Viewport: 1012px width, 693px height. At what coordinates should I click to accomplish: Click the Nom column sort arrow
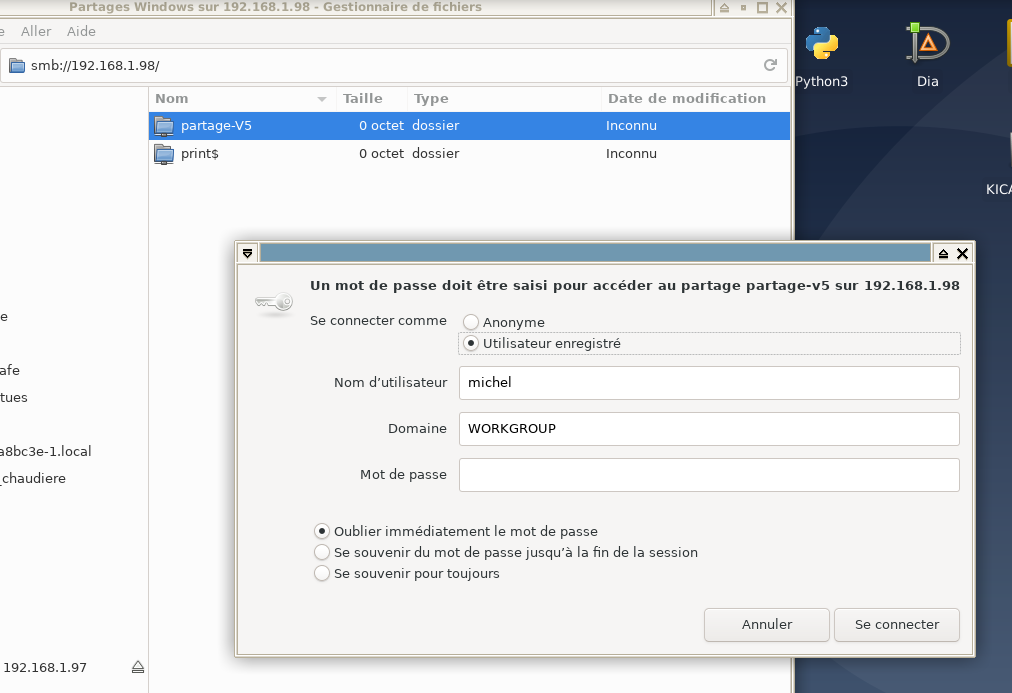[322, 99]
